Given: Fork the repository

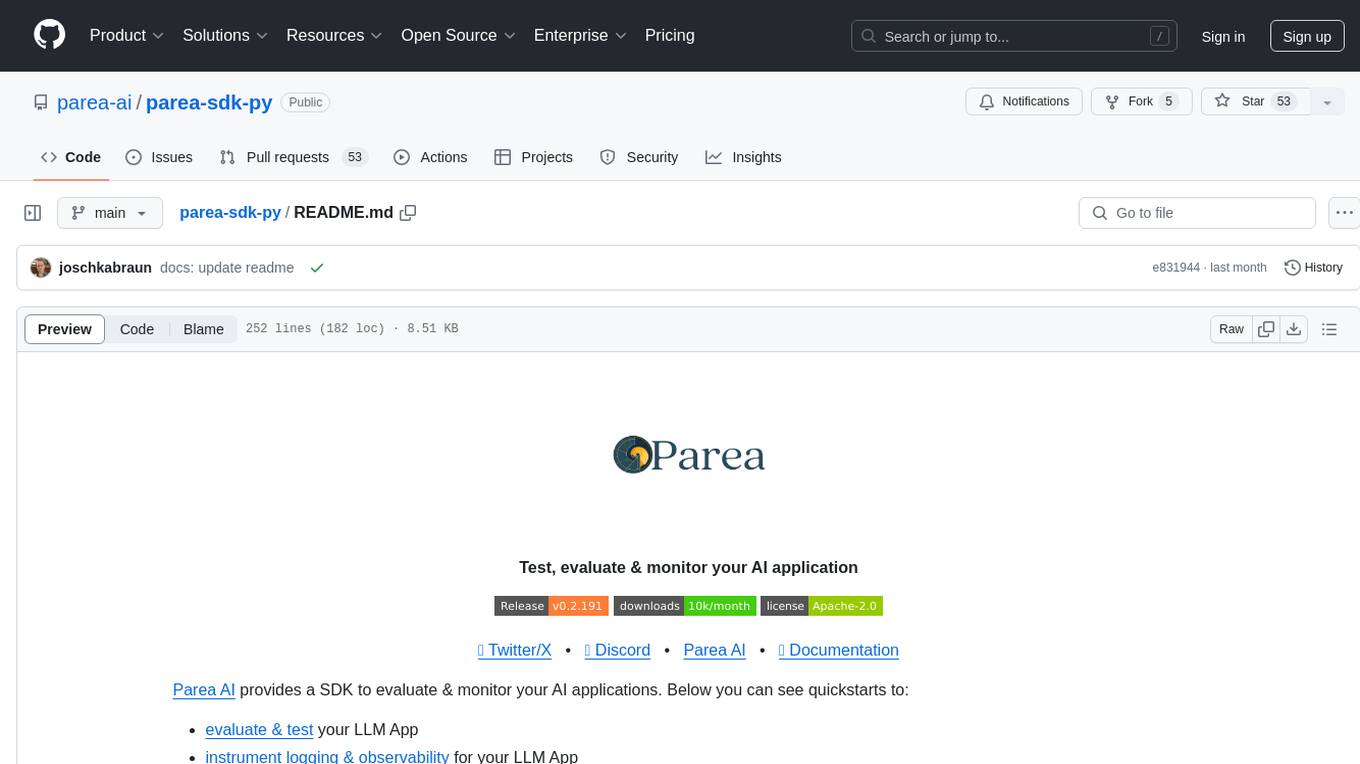Looking at the screenshot, I should (x=1140, y=101).
